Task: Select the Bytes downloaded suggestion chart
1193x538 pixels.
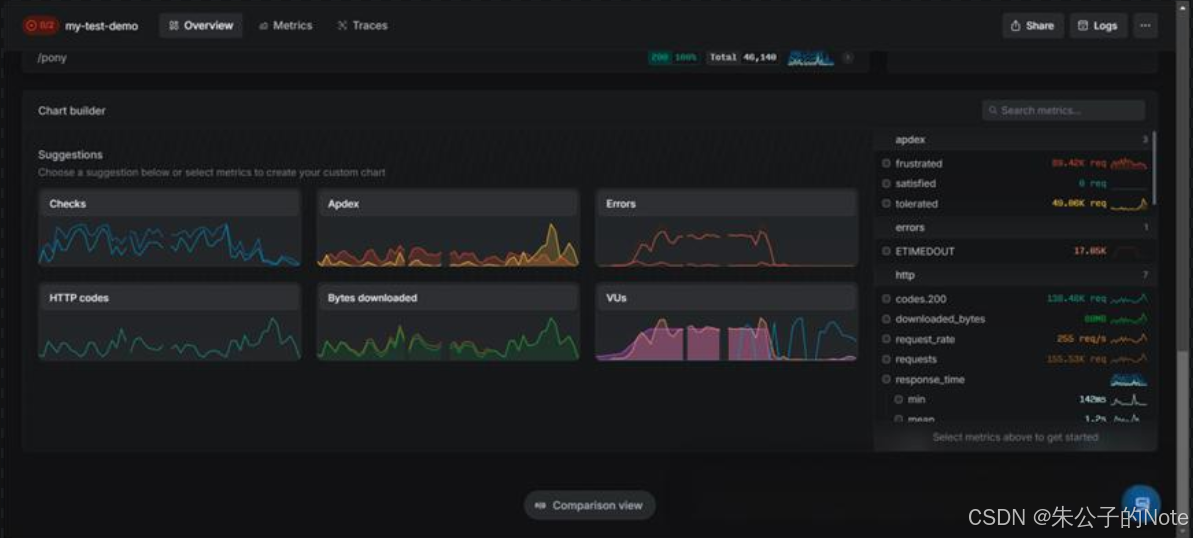Action: pyautogui.click(x=448, y=322)
